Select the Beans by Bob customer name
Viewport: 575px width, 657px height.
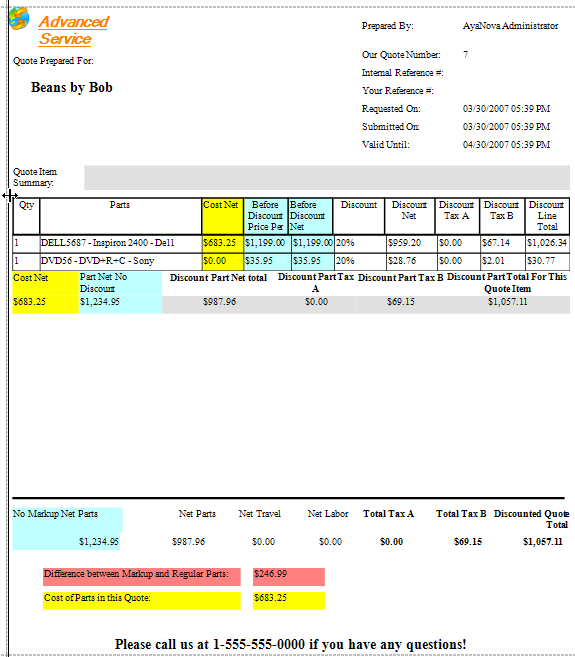72,87
